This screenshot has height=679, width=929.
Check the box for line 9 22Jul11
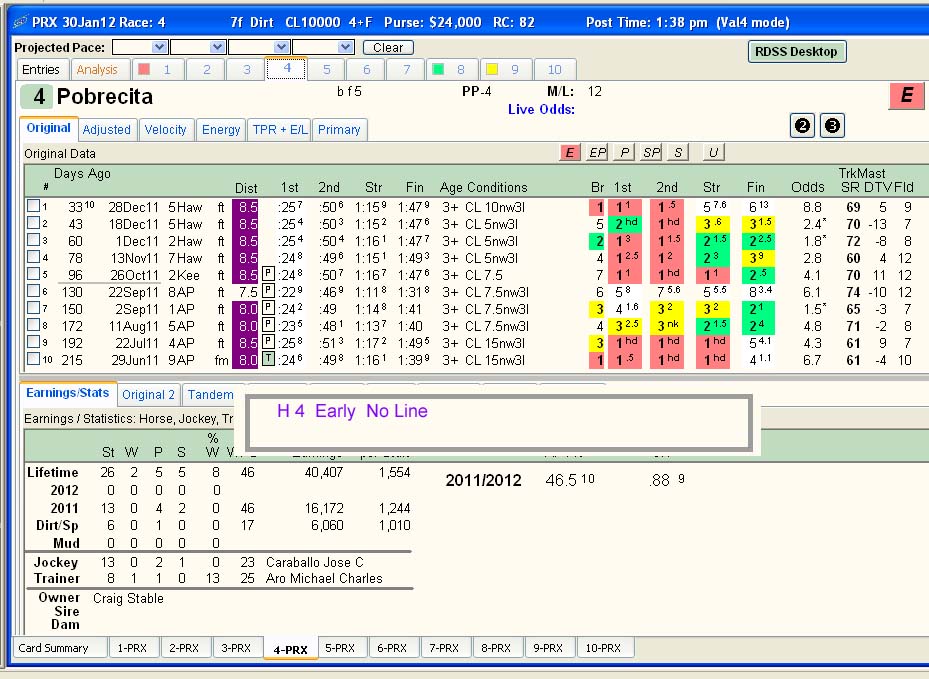pos(33,342)
